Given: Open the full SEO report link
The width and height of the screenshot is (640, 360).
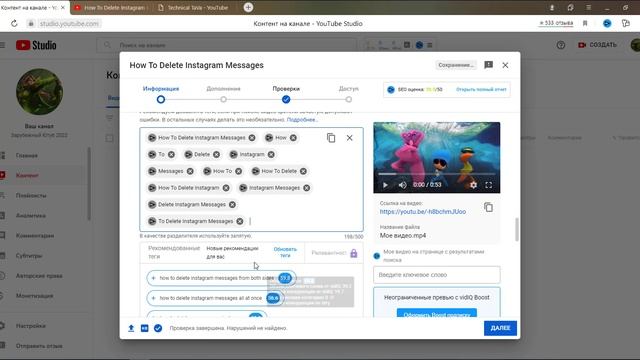Looking at the screenshot, I should point(481,89).
